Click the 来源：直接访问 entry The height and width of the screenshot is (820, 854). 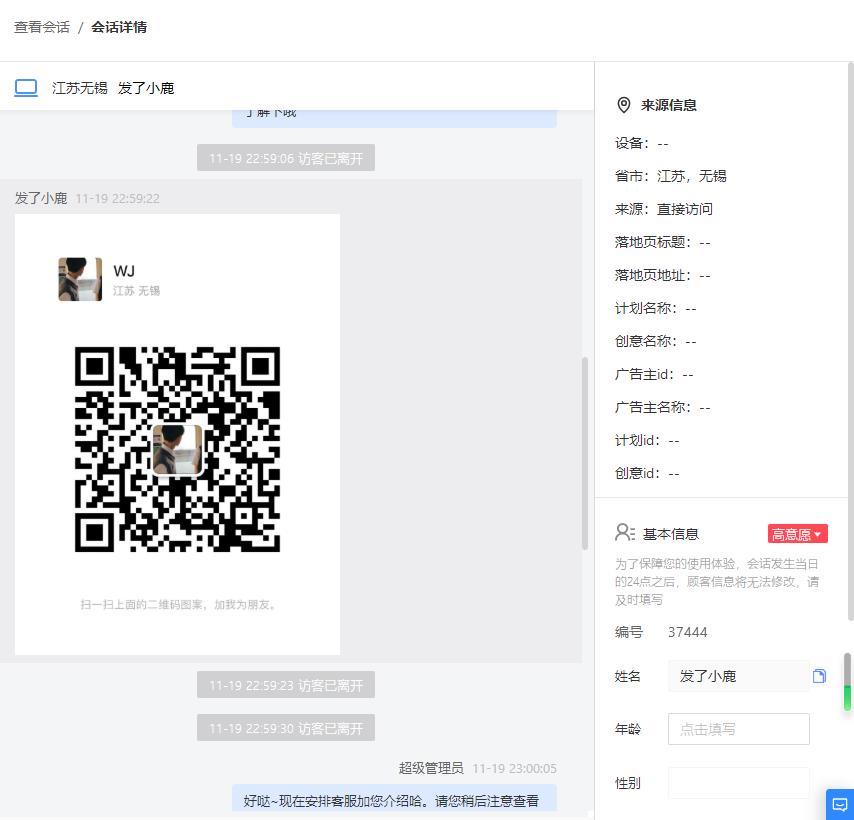(x=663, y=209)
